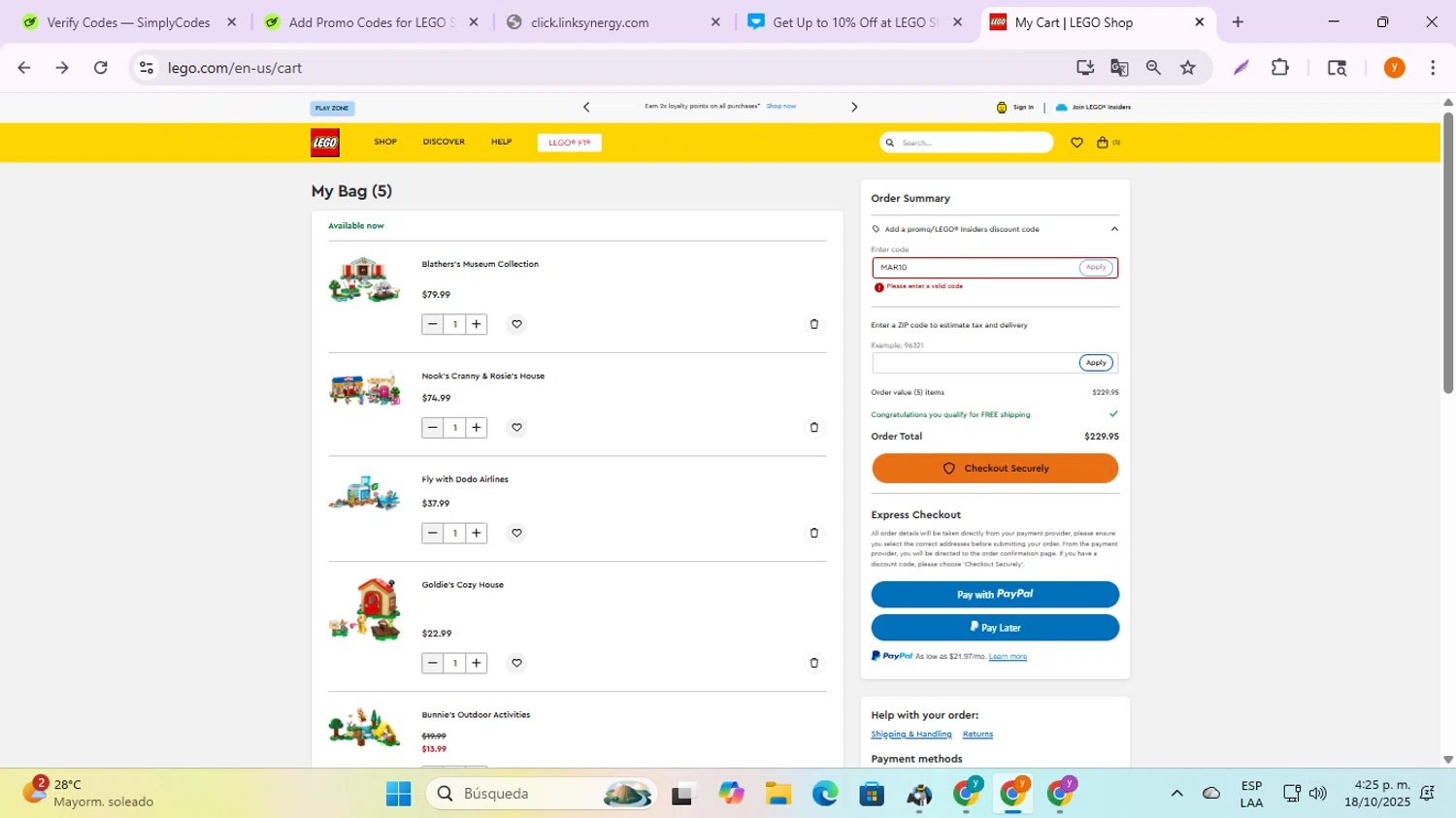This screenshot has width=1456, height=818.
Task: Add Nook's Cranny & Rosie's House to the wishlist
Action: [516, 427]
